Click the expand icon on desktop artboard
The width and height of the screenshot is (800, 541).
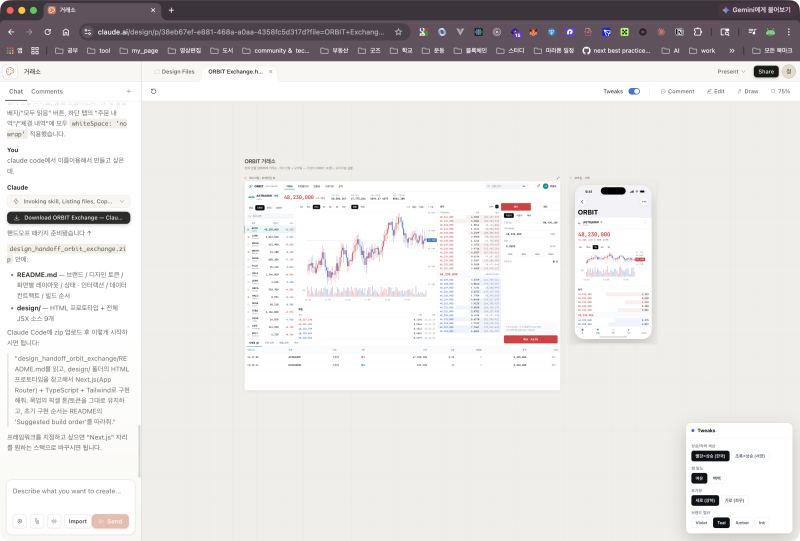(x=558, y=178)
